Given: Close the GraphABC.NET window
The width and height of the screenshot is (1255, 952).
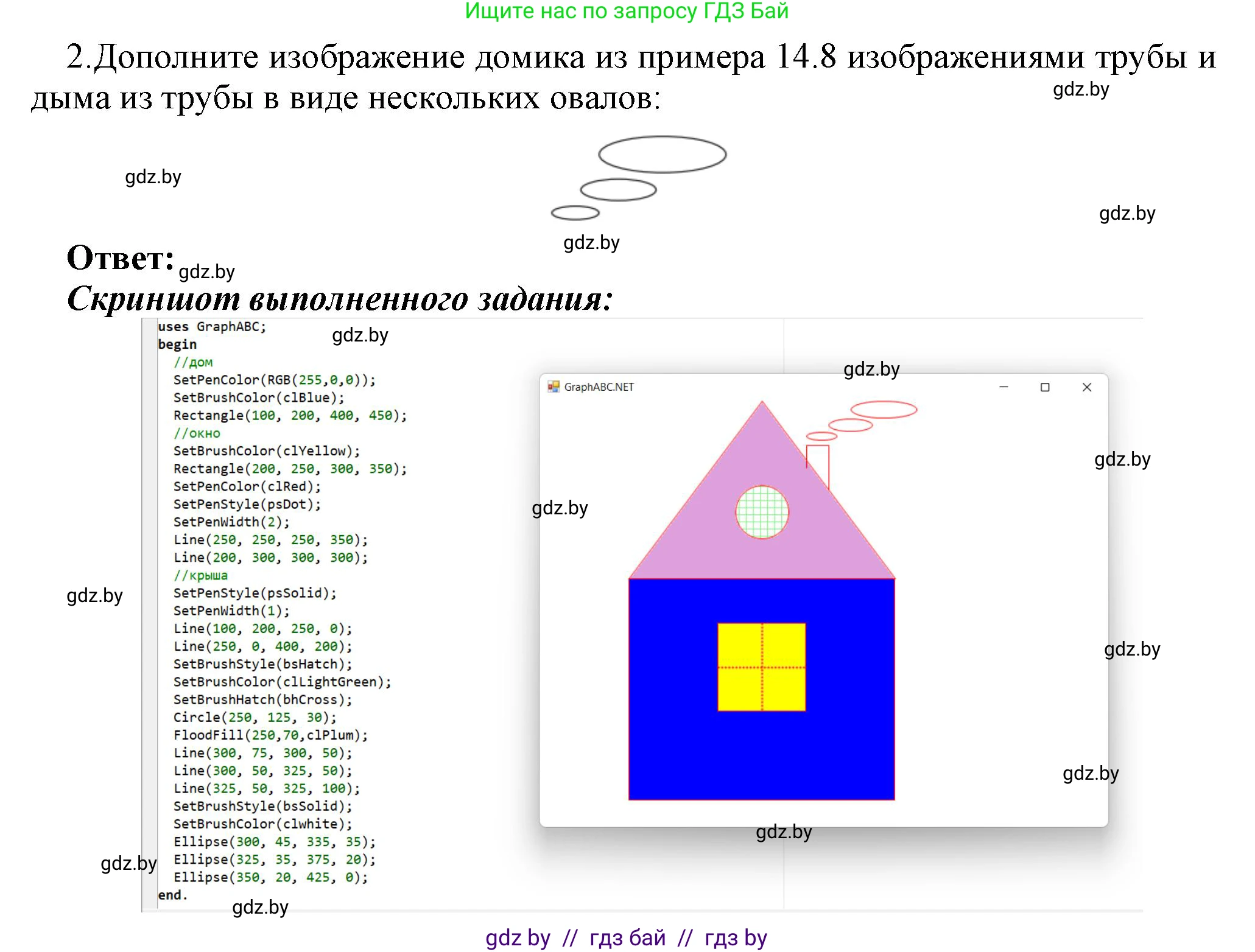Looking at the screenshot, I should tap(1086, 387).
